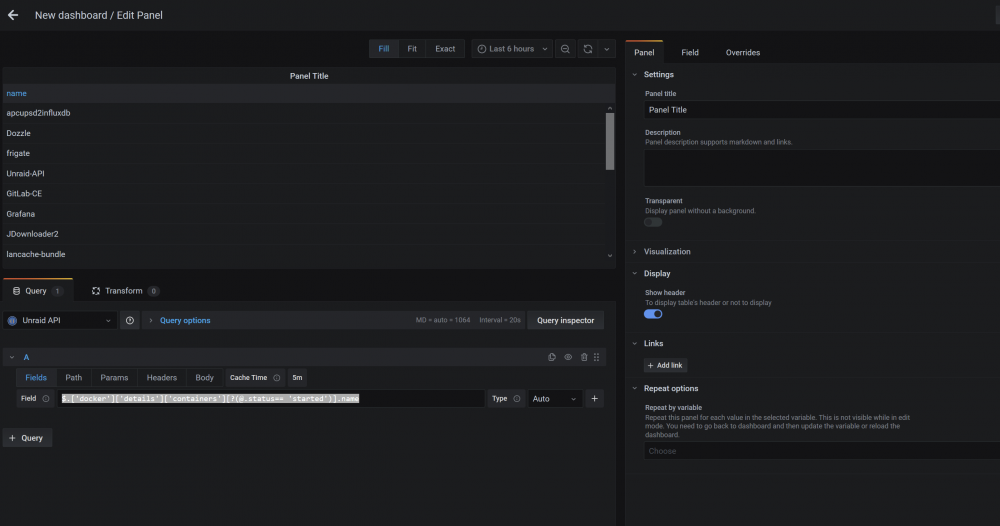The image size is (1000, 526).
Task: Expand the Visualization section
Action: (666, 252)
